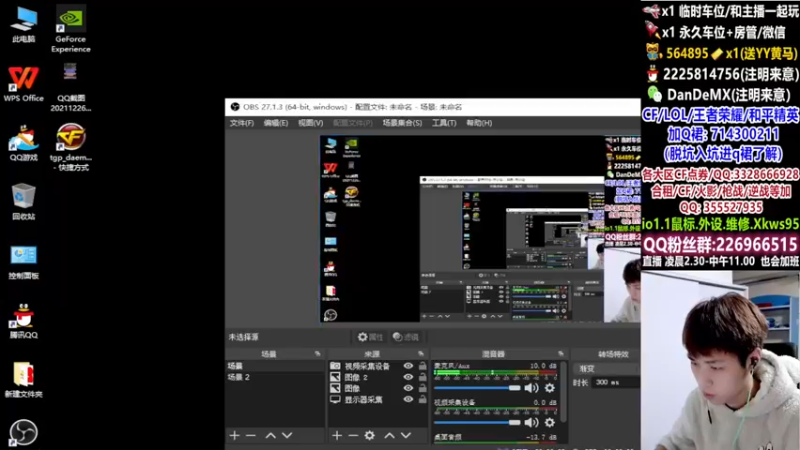Viewport: 800px width, 450px height.
Task: Click the OBS preview canvas
Action: click(480, 229)
